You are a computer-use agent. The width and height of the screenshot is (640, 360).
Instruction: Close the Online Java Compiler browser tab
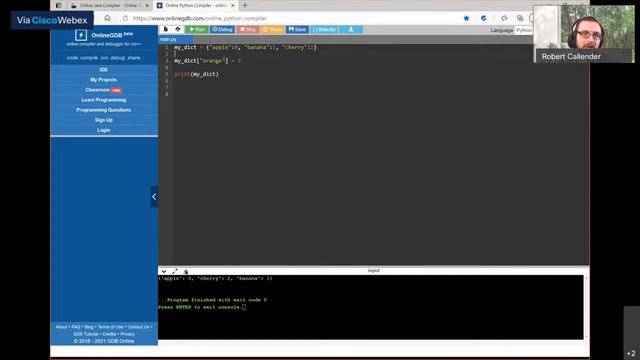pyautogui.click(x=147, y=6)
